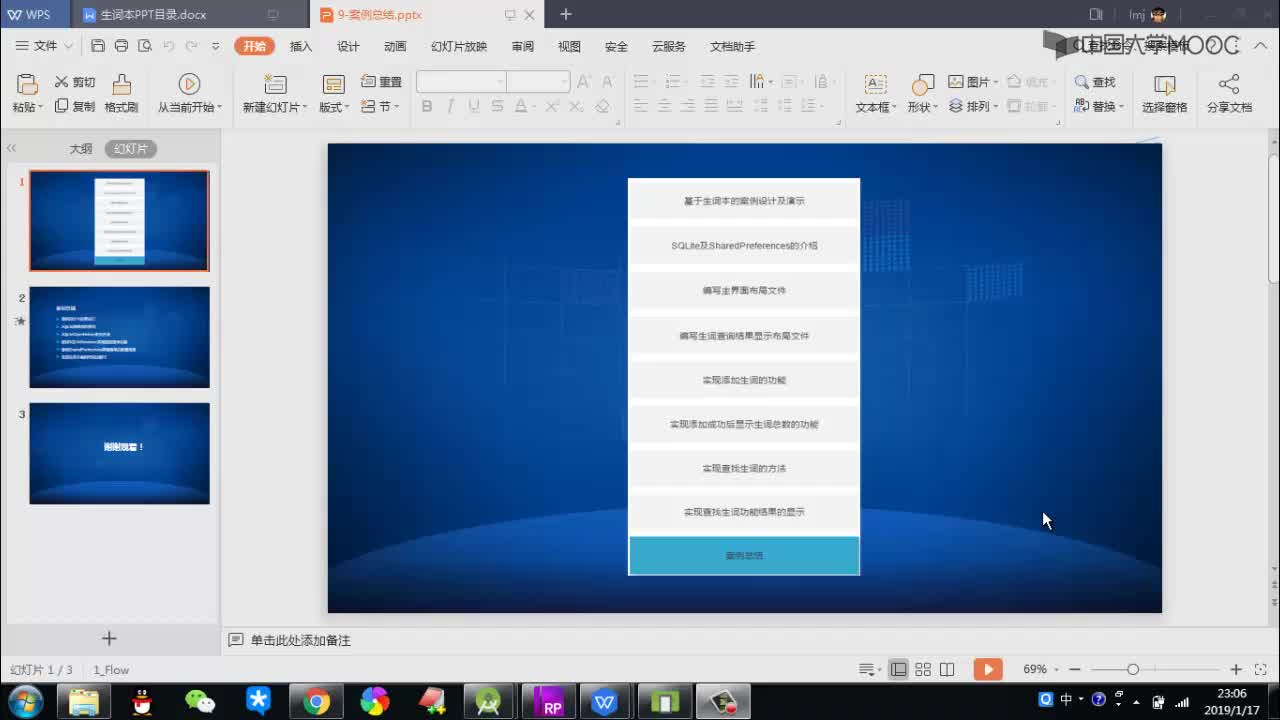
Task: Open Layout (版式) dropdown
Action: point(334,106)
